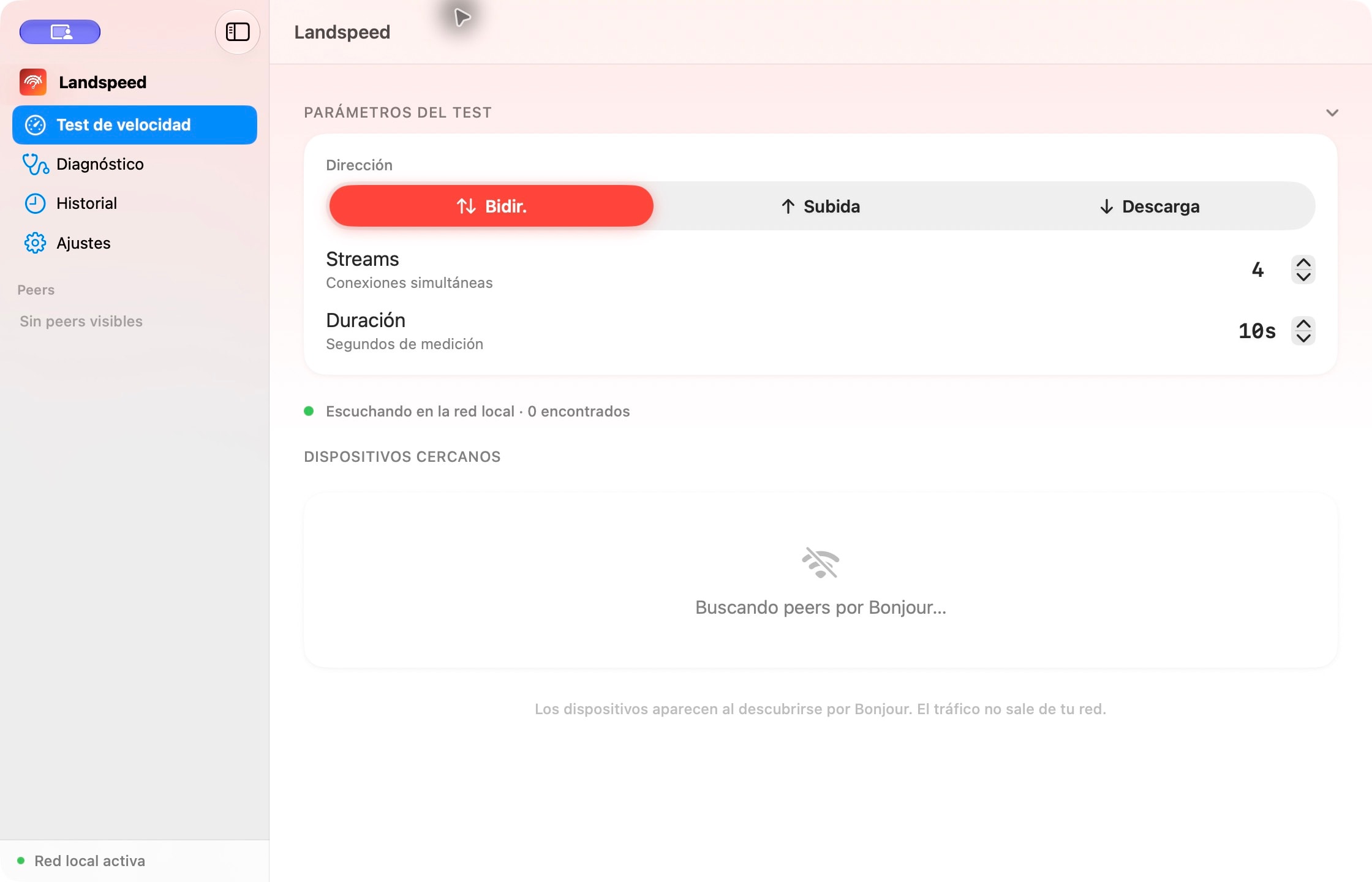Click the Red local activa status

click(89, 861)
